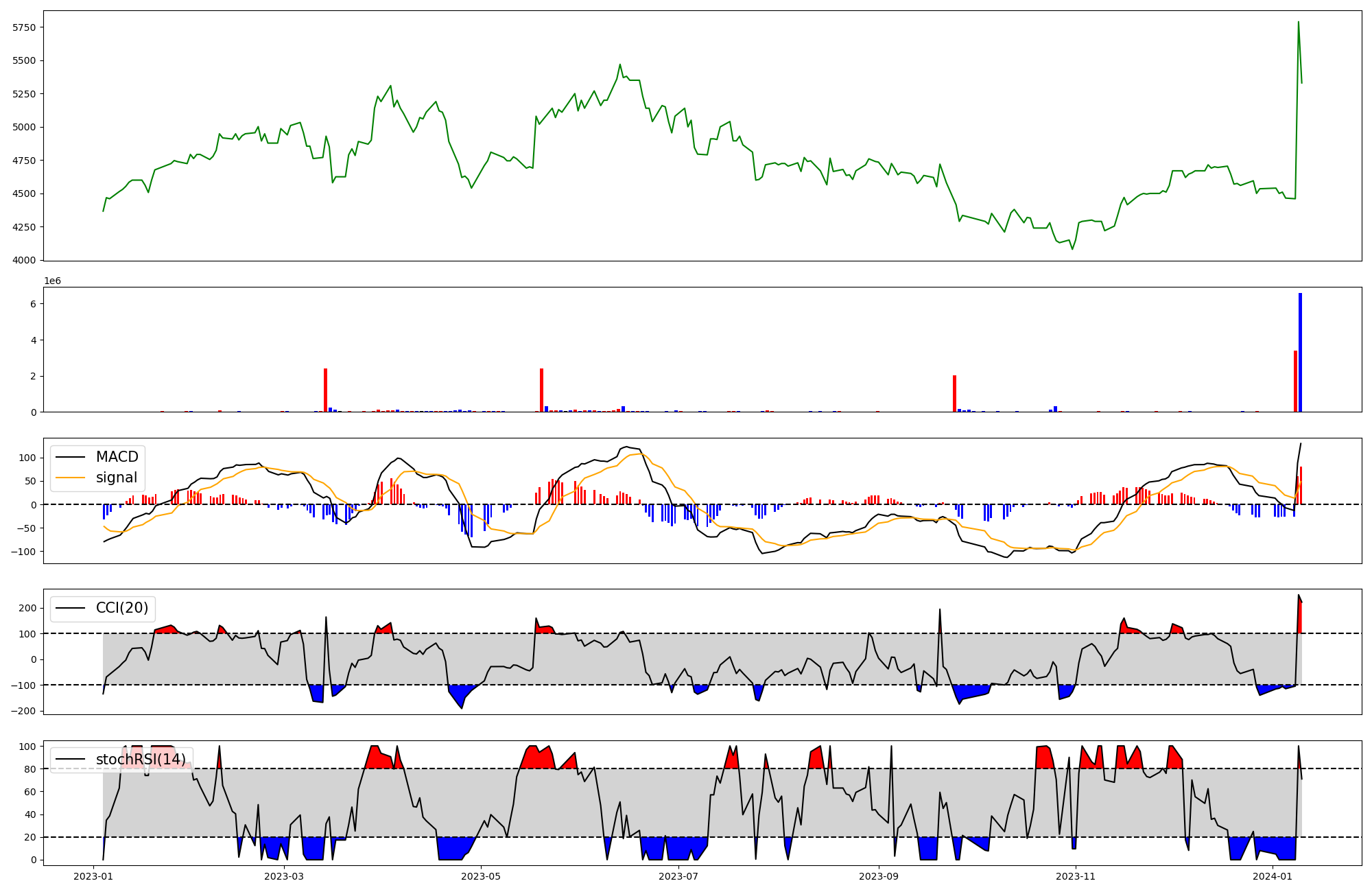Click the 2023-01 date tick label

[x=93, y=876]
